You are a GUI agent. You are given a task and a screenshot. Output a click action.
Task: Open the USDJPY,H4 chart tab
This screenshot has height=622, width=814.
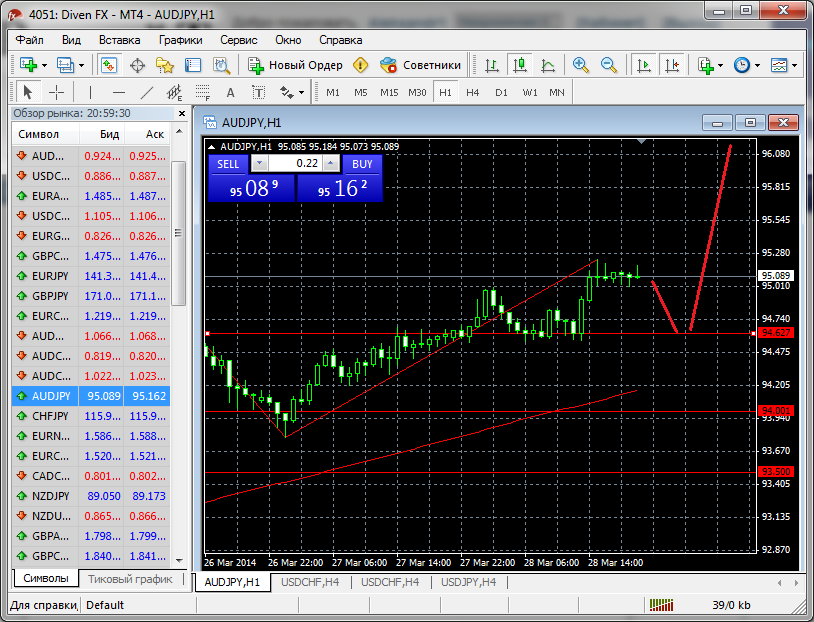click(468, 582)
